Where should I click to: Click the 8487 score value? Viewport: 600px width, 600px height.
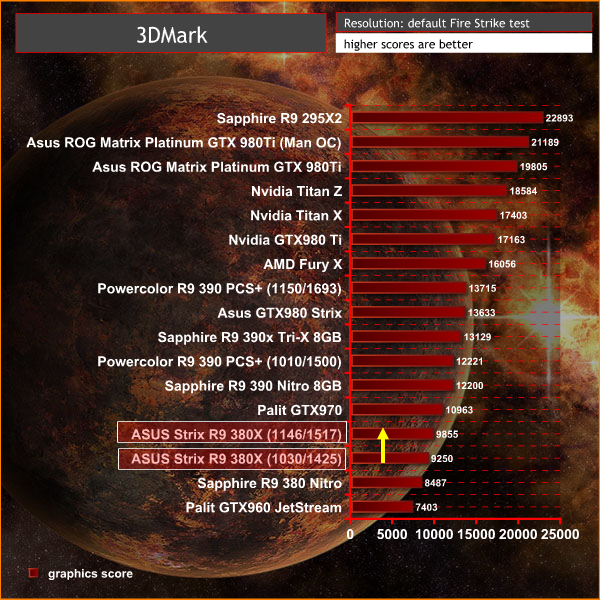tap(435, 483)
